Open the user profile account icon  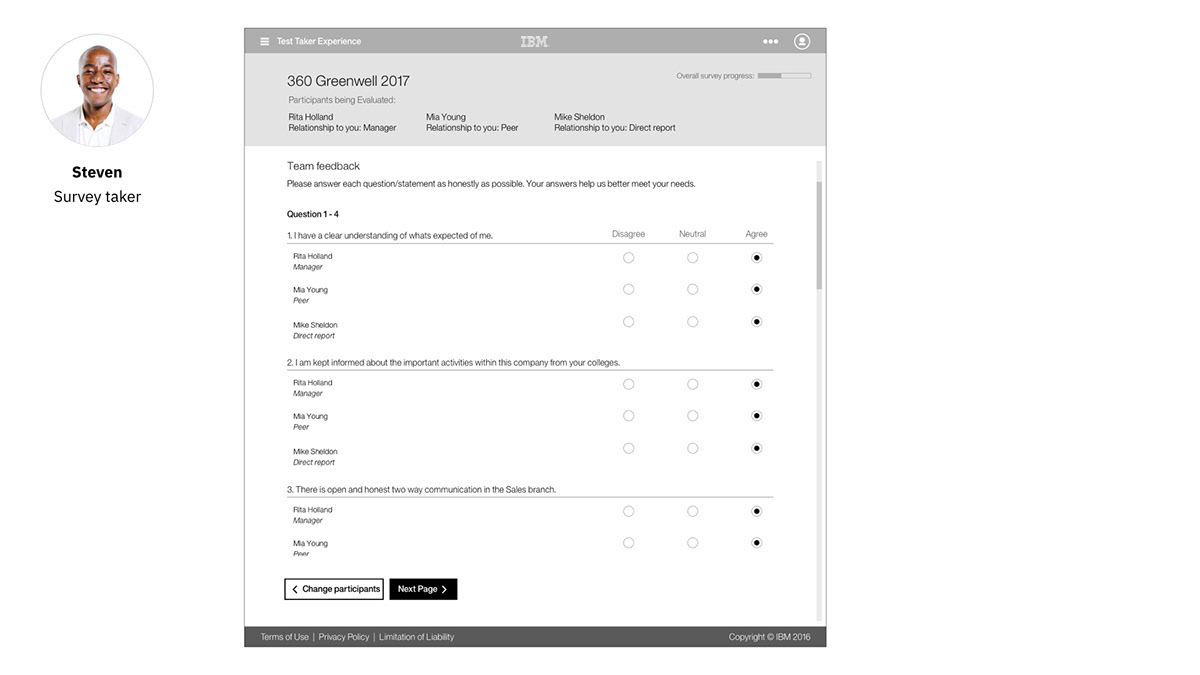coord(802,42)
